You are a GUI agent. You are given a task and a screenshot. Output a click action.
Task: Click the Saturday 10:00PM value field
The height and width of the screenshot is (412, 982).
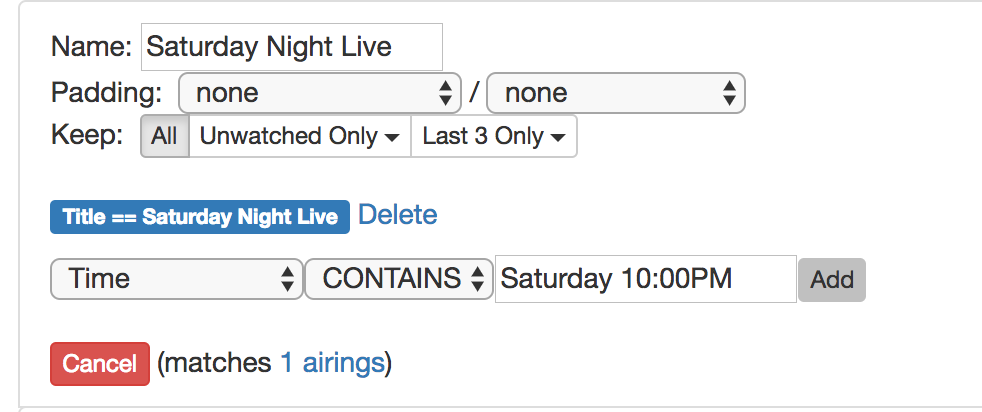(646, 279)
